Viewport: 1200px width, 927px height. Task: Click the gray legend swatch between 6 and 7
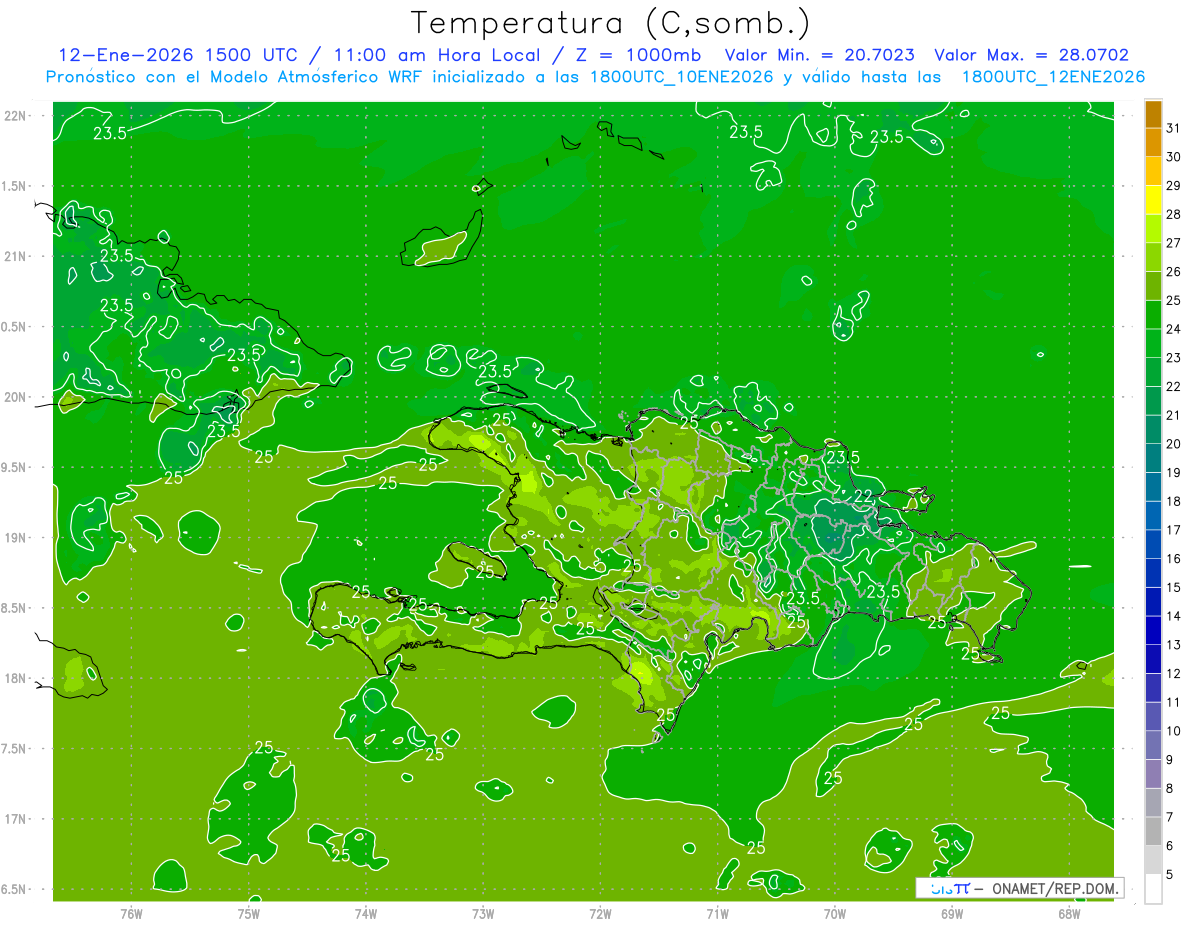1153,831
